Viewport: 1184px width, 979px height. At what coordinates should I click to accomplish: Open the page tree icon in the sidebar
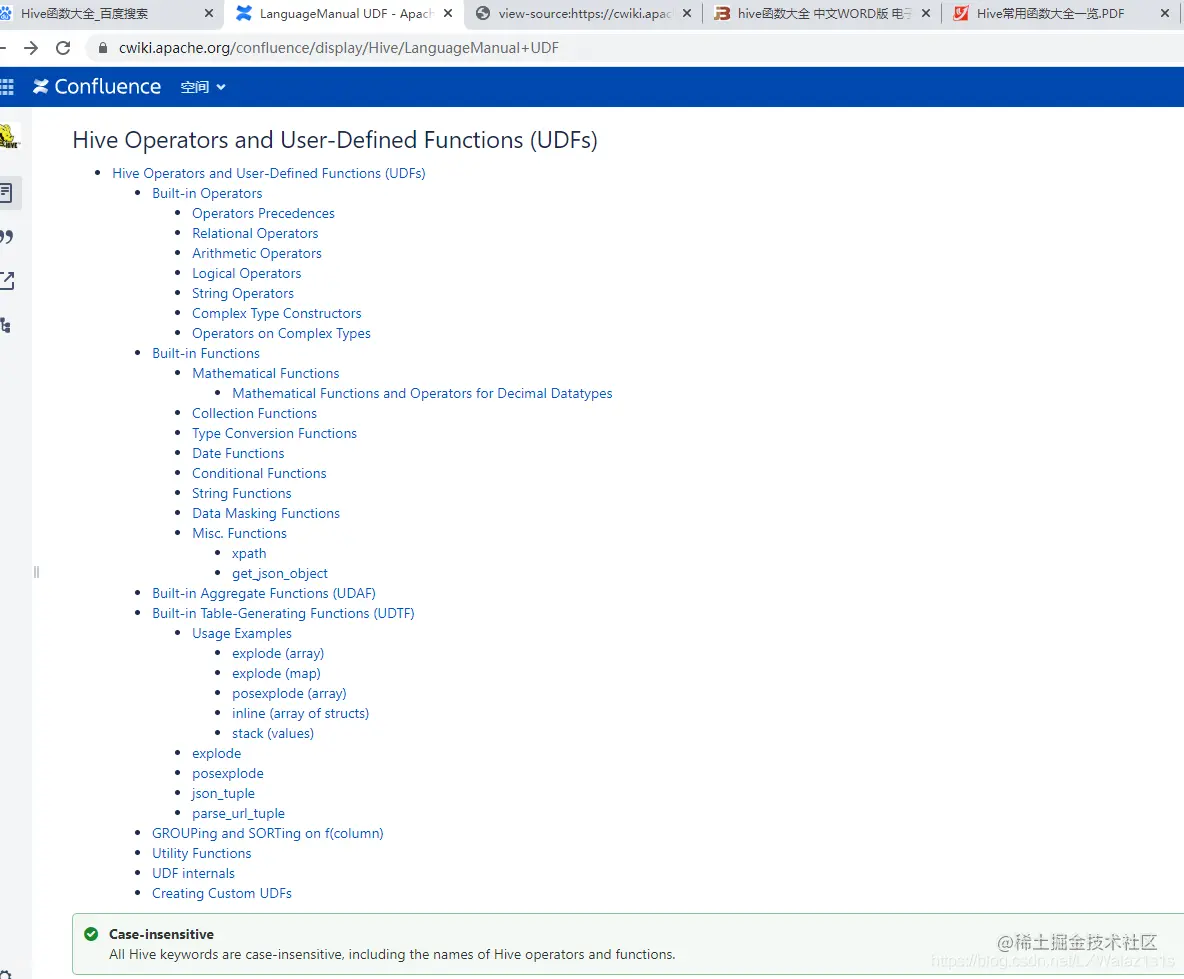pyautogui.click(x=6, y=325)
